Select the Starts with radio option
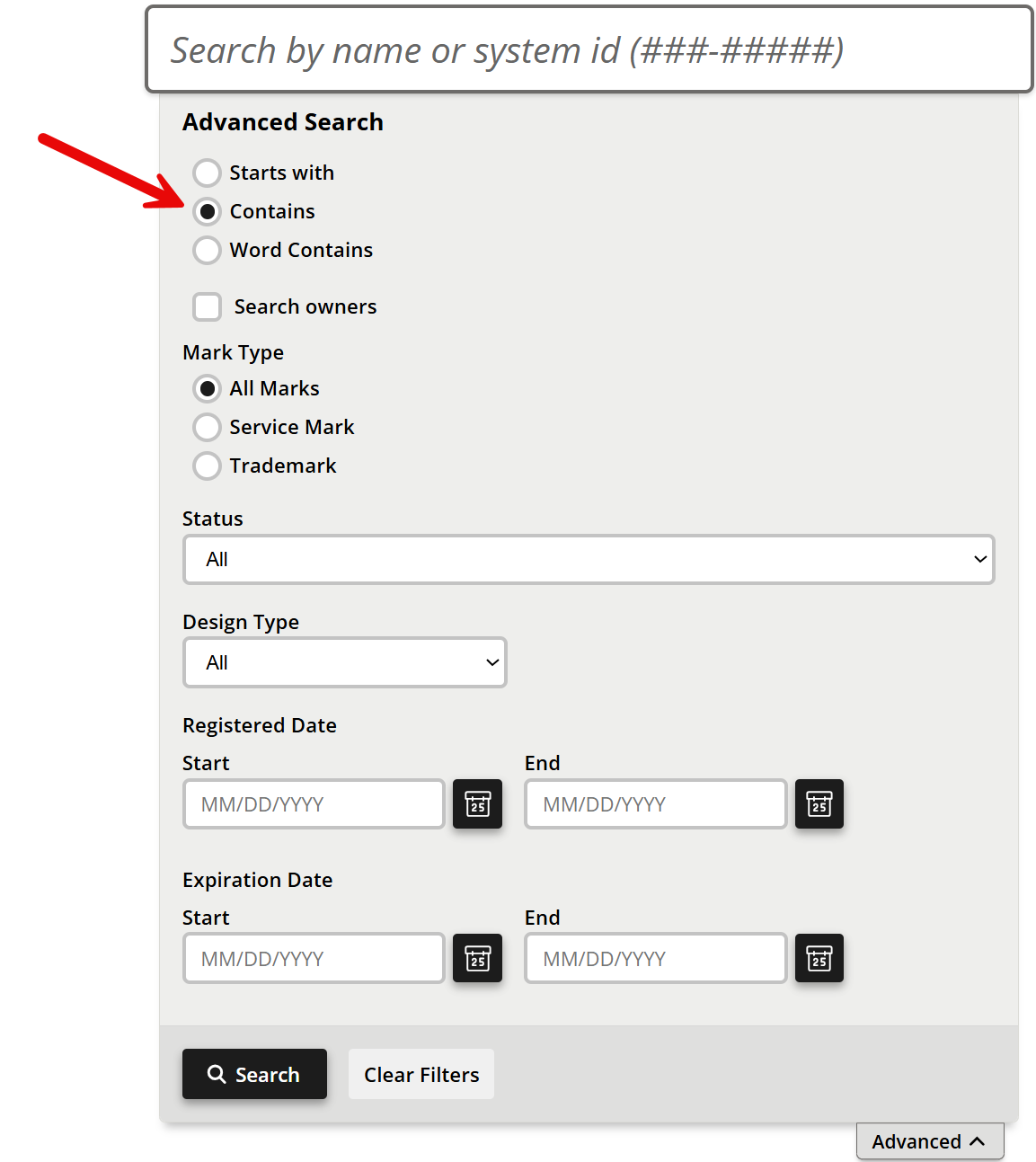 click(207, 173)
